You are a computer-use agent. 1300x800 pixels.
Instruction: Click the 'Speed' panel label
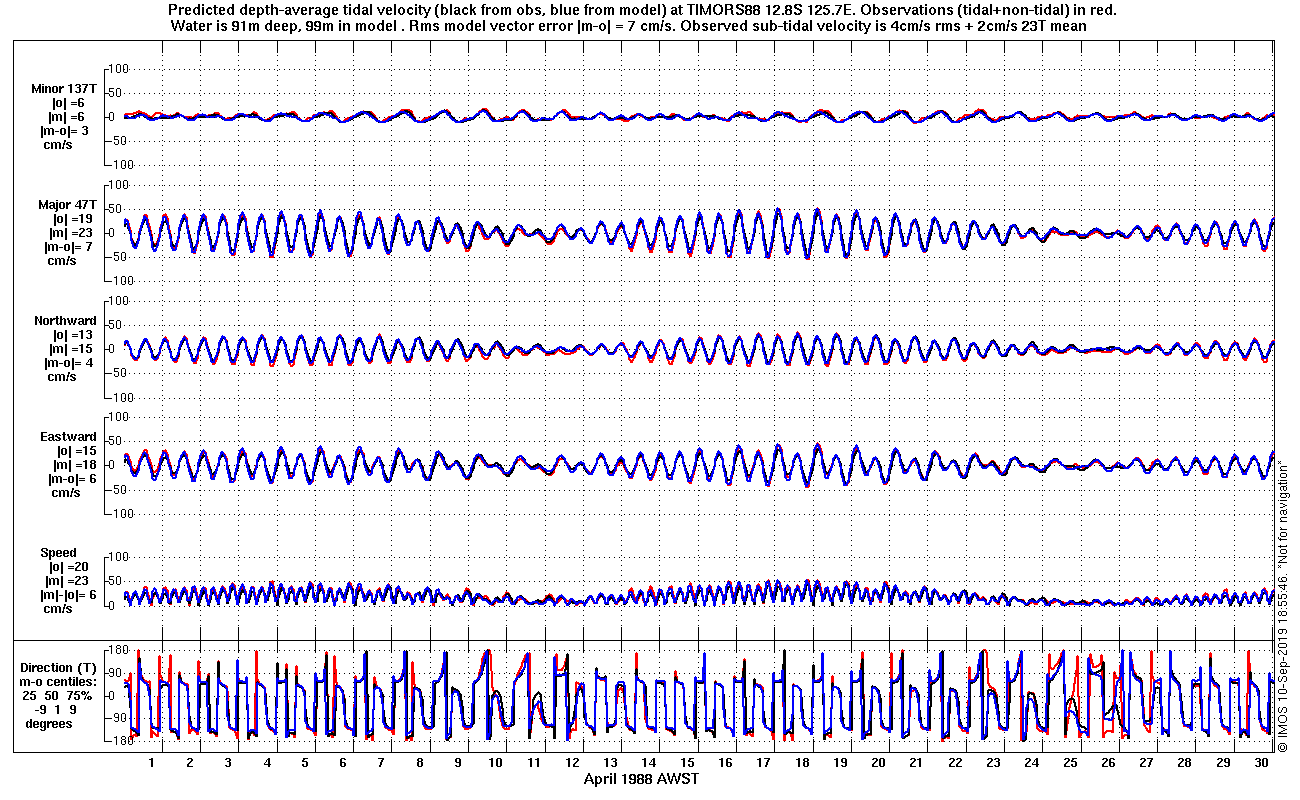point(58,553)
